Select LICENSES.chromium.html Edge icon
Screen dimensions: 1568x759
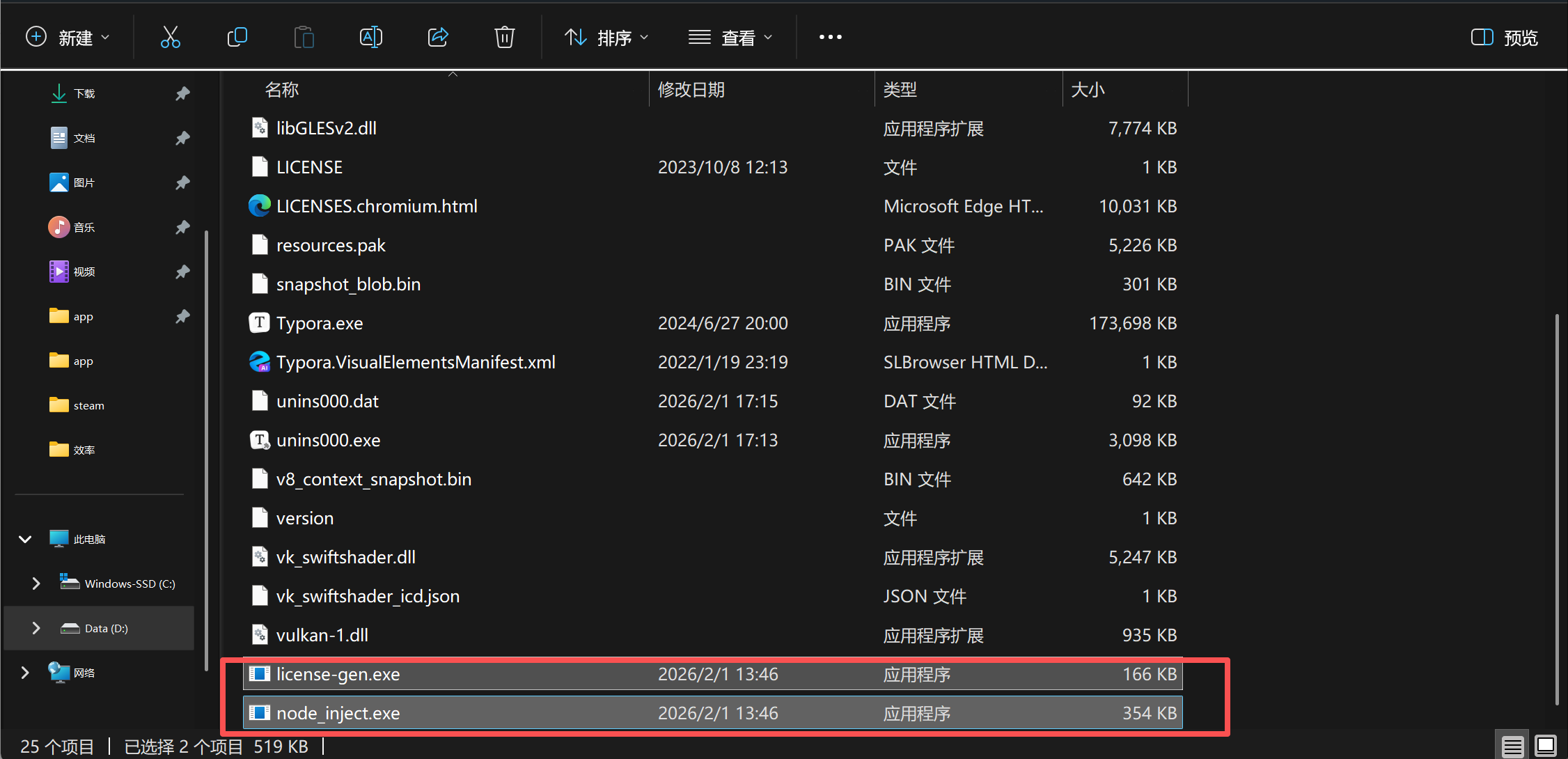[260, 206]
